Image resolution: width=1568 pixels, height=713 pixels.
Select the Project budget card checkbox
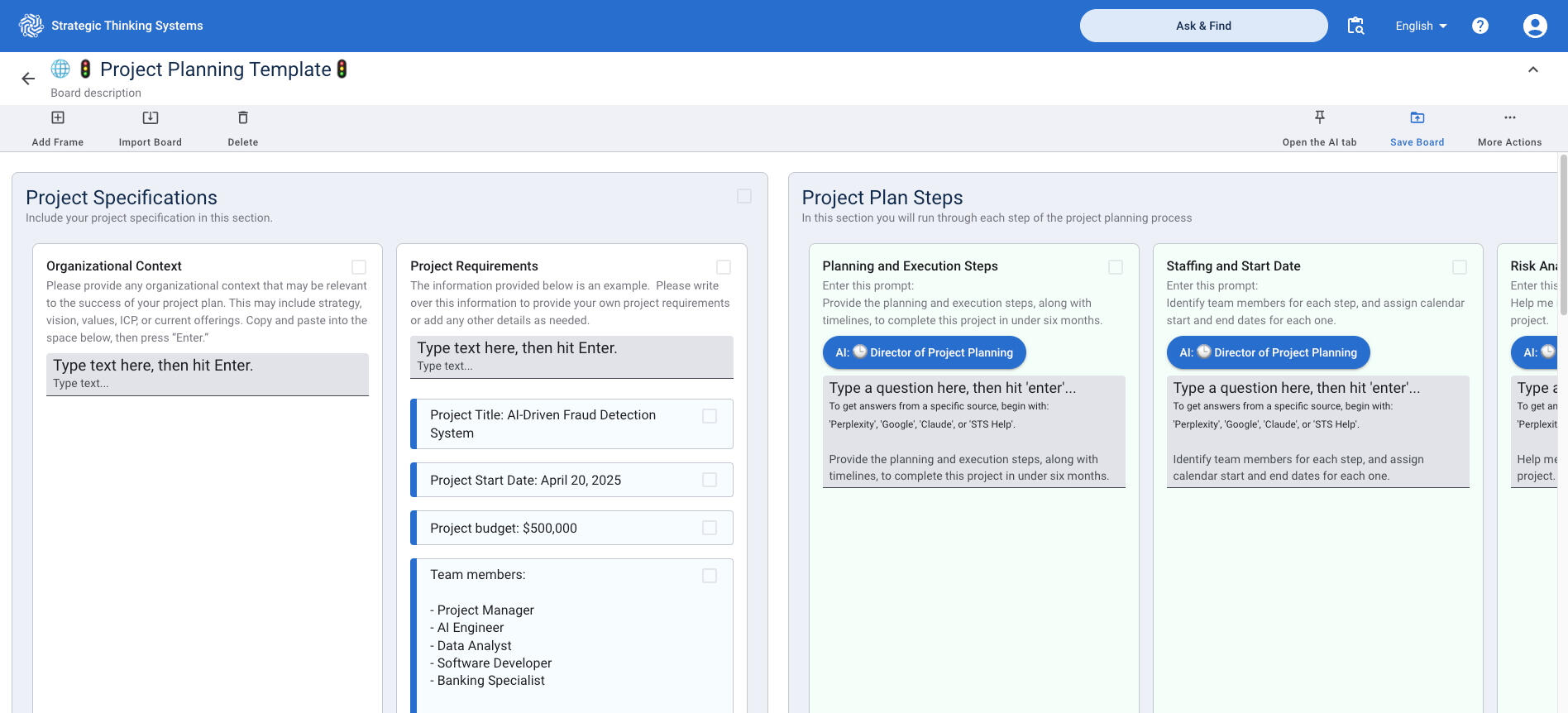(710, 528)
